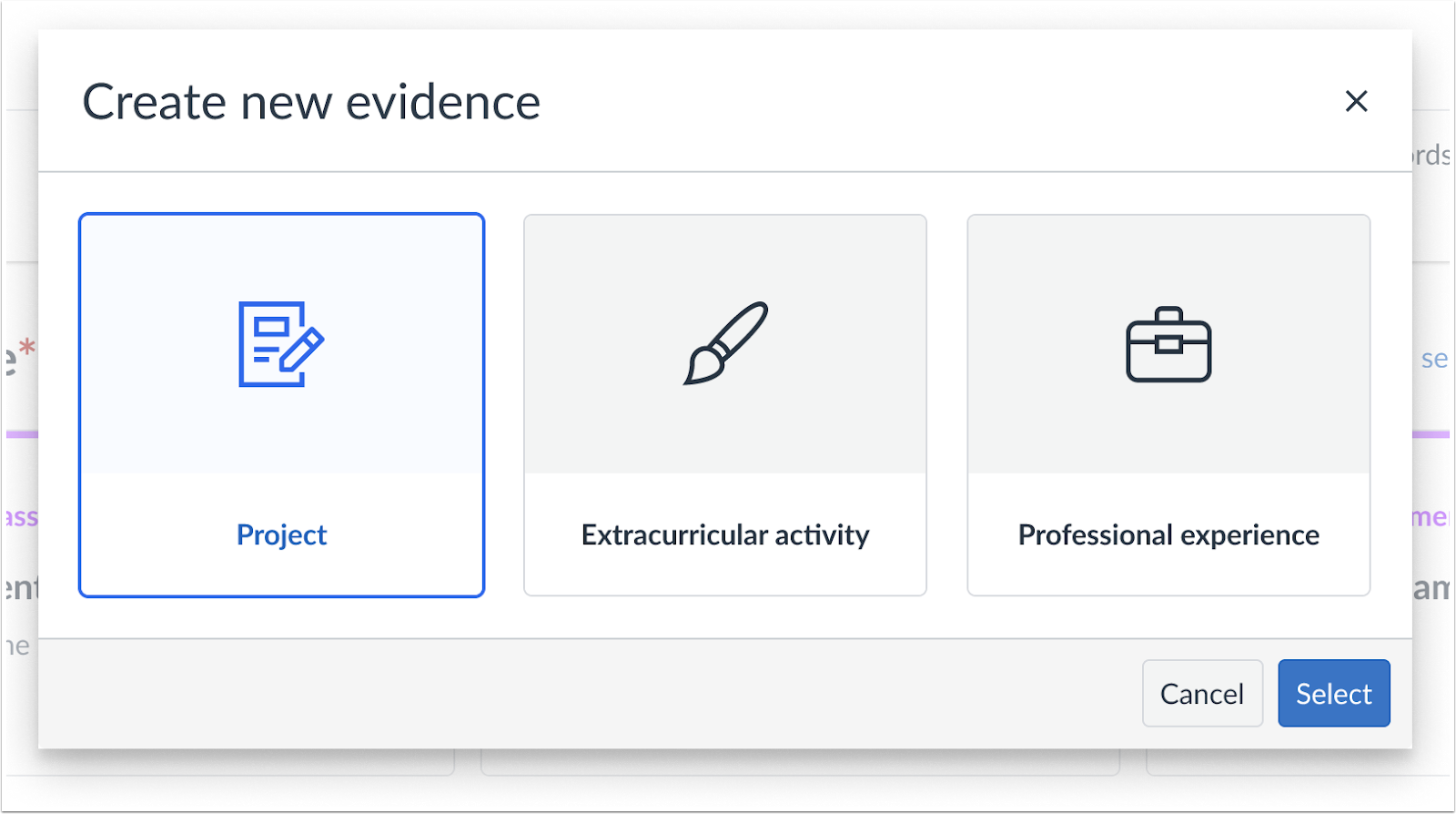Choose the Project evidence type card
Viewport: 1456px width, 814px height.
click(x=281, y=405)
